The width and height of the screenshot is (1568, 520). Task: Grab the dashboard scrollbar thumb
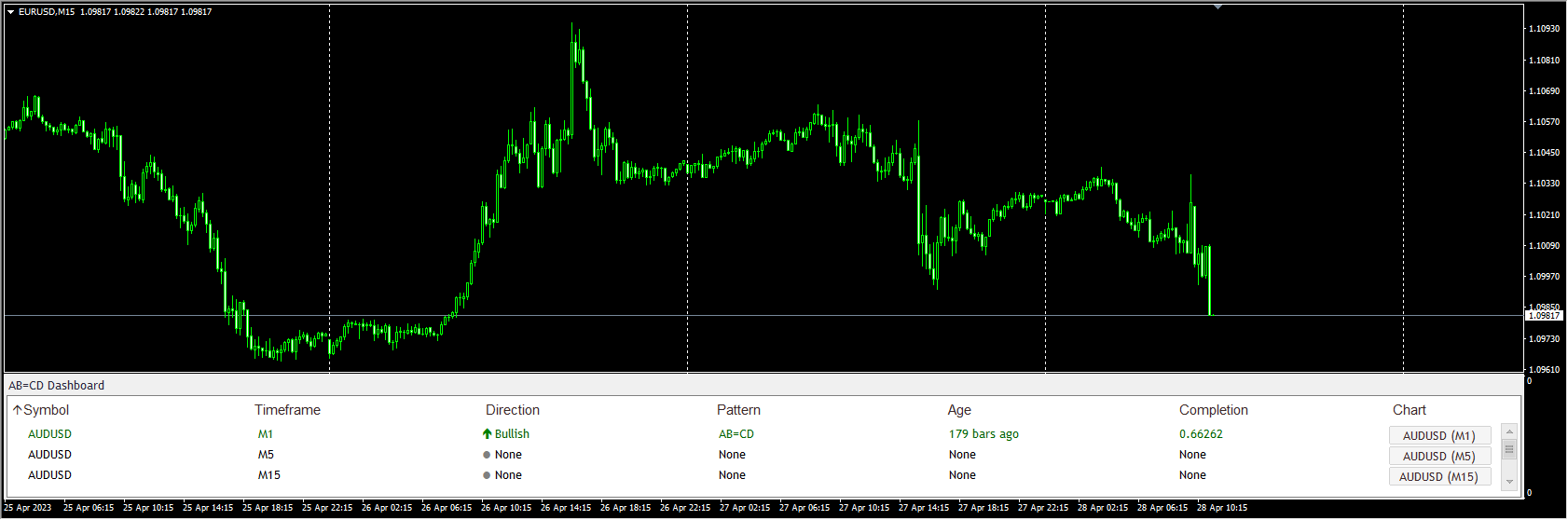1509,449
